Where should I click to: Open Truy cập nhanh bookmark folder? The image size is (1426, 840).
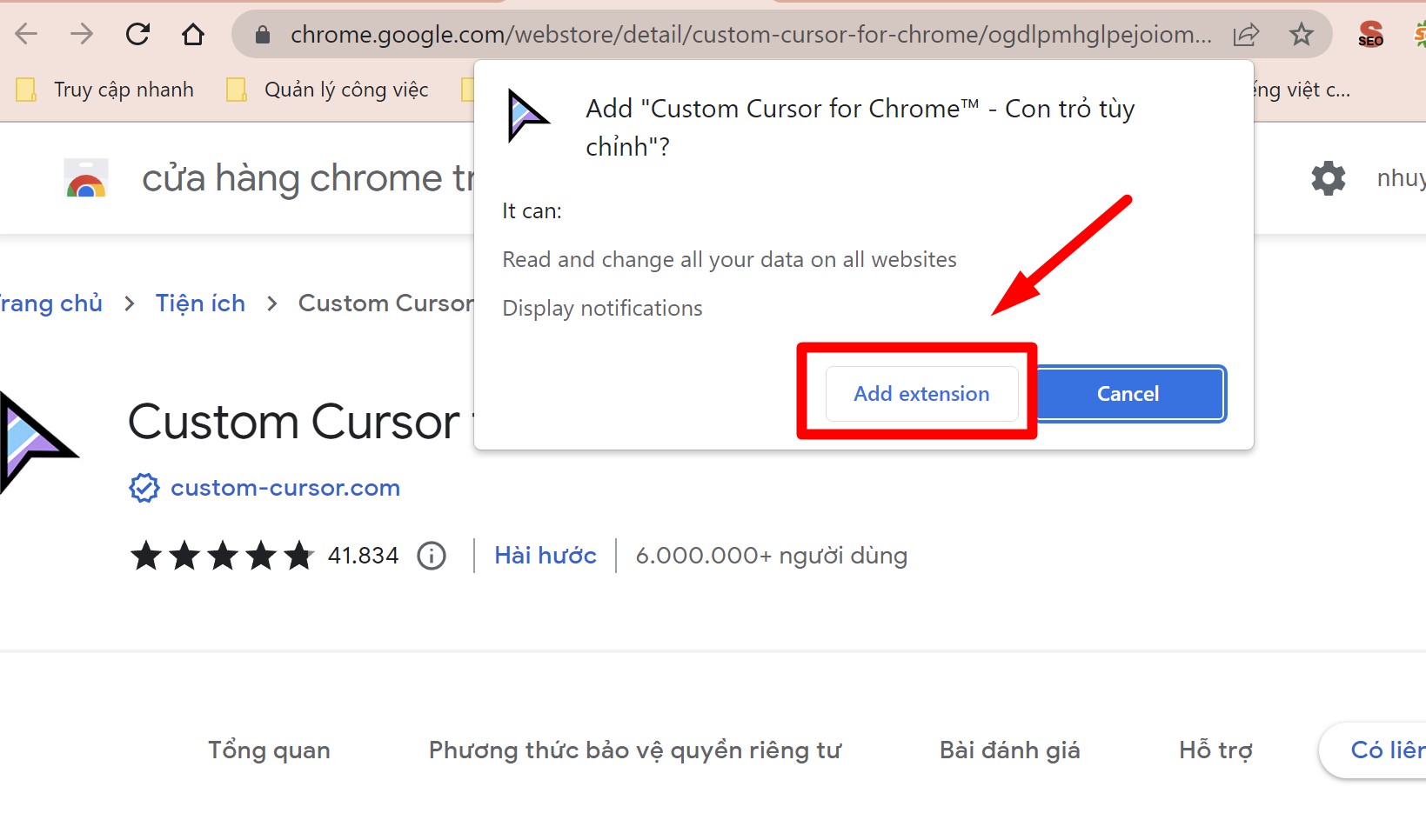(105, 90)
